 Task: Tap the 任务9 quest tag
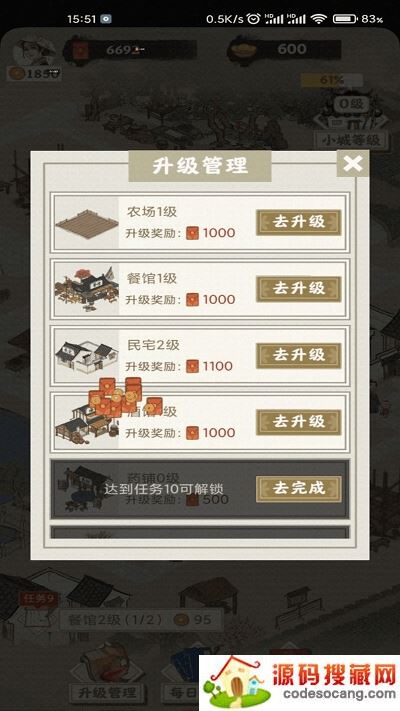point(39,599)
